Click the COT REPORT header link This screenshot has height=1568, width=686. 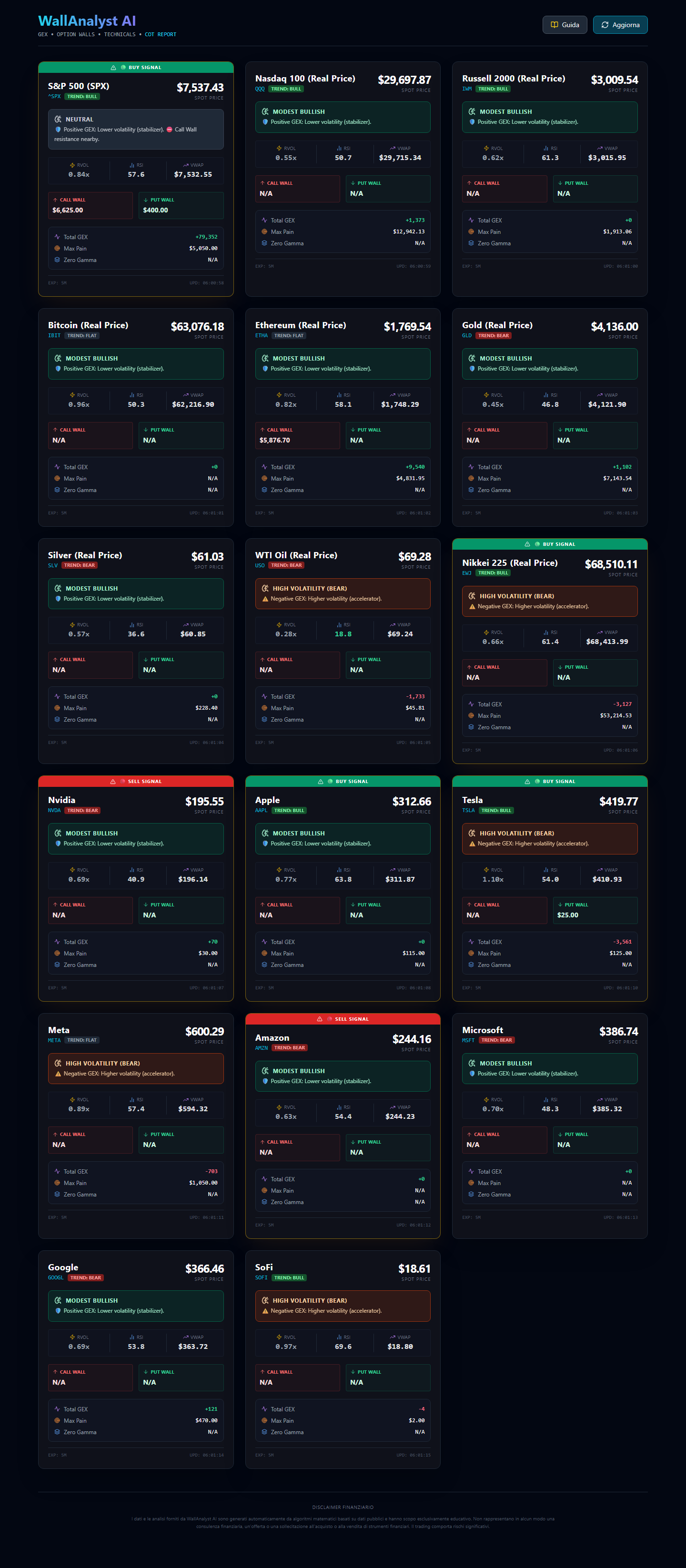161,35
